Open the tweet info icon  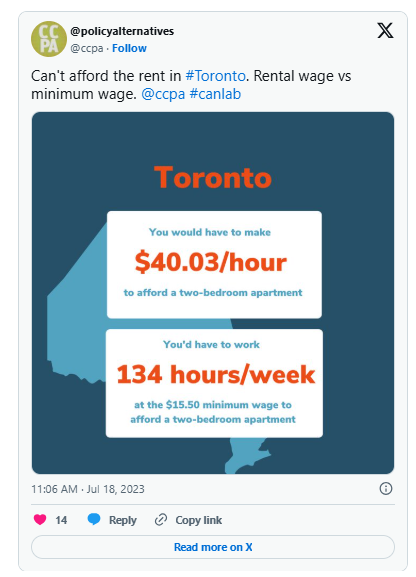tap(385, 489)
